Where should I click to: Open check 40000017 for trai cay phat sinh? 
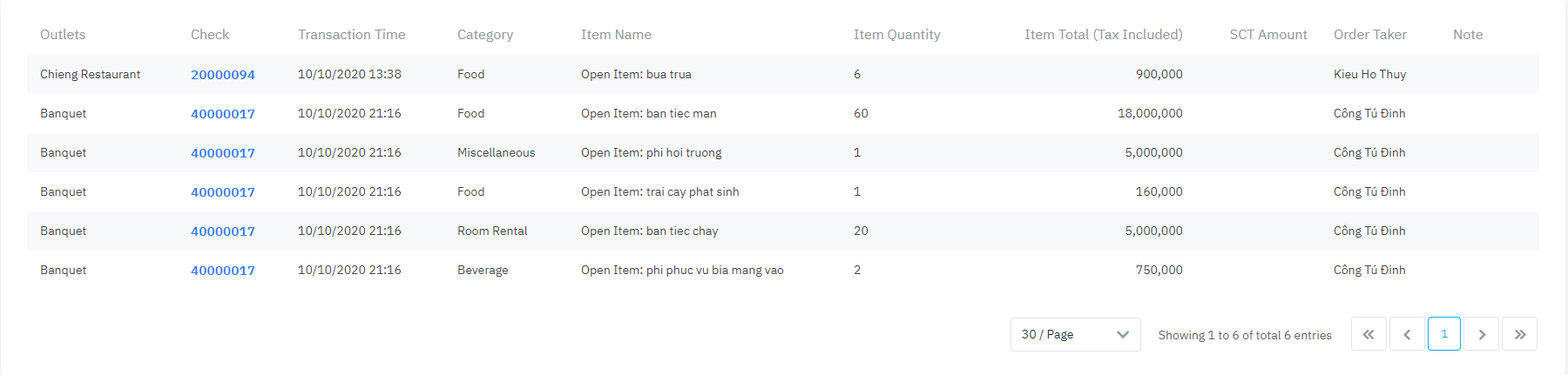click(x=223, y=192)
